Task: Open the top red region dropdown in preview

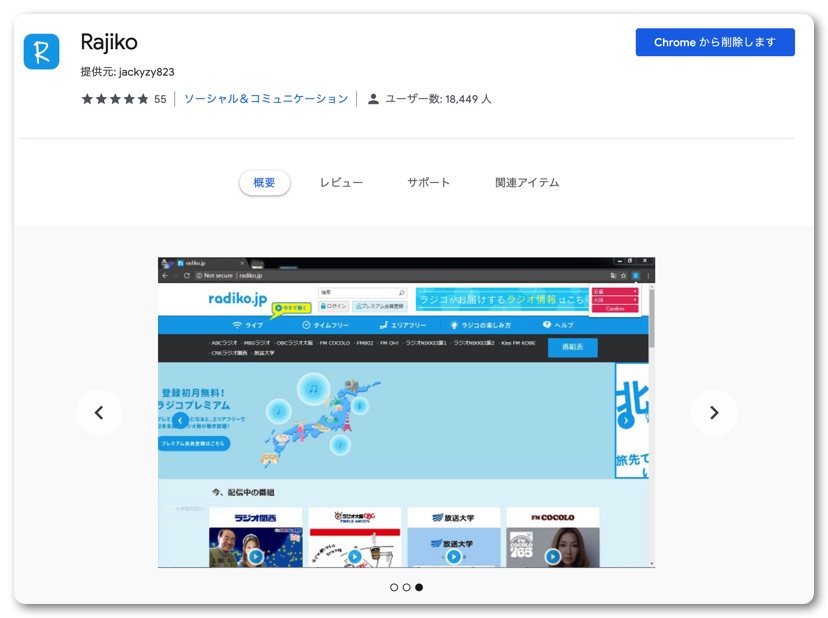Action: (614, 292)
